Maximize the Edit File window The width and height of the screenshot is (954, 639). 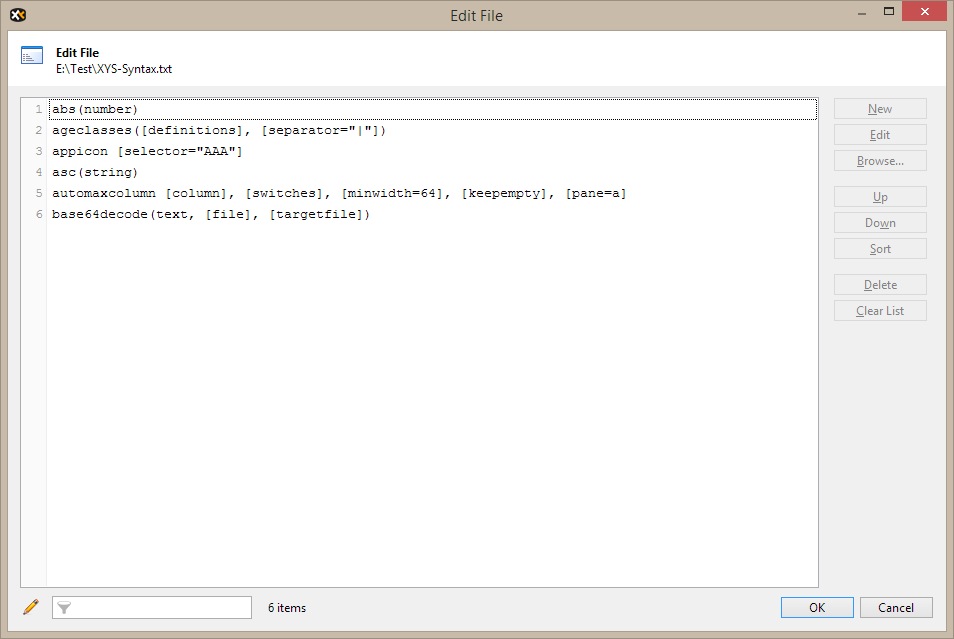[x=884, y=14]
